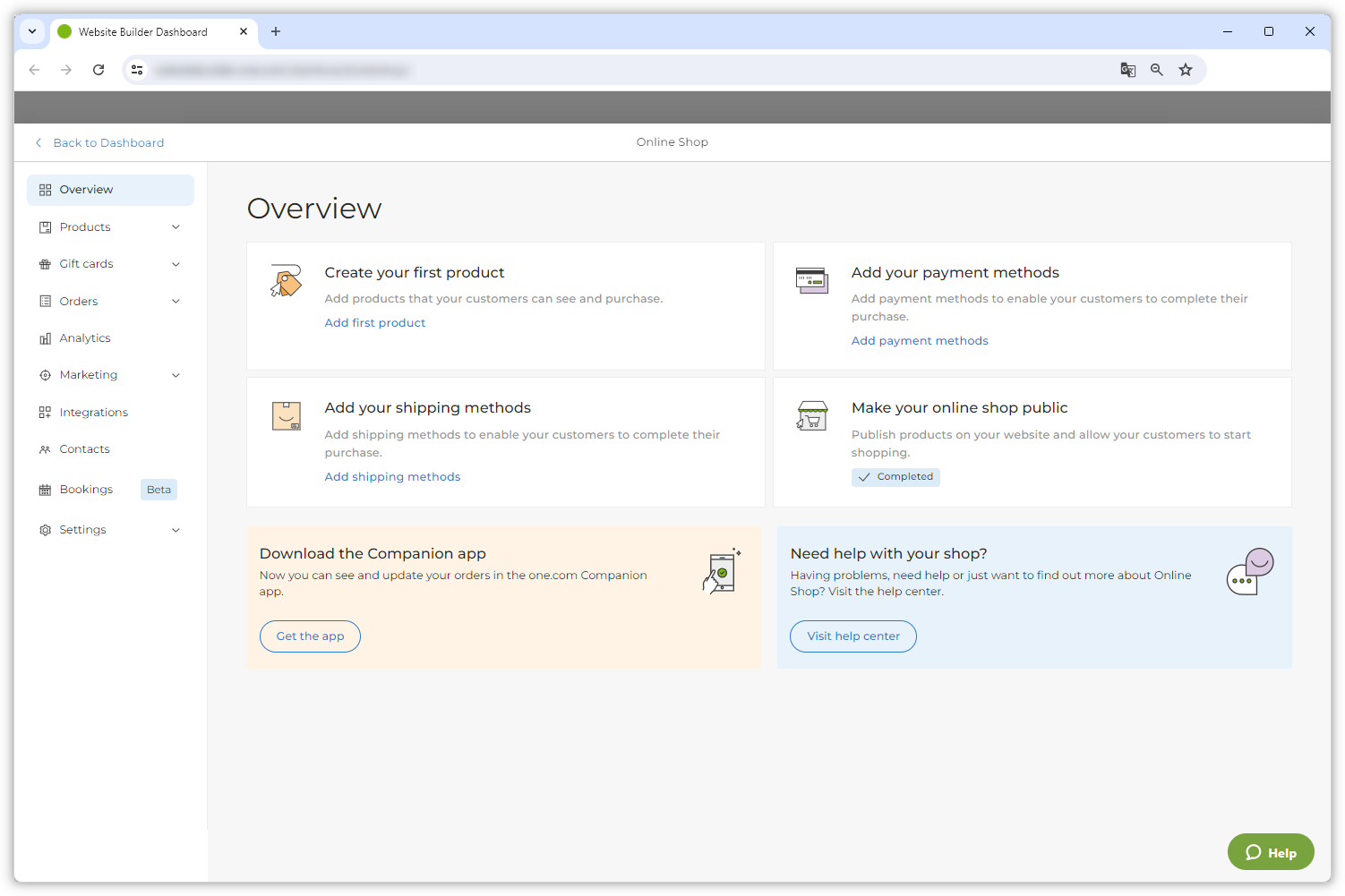Click the browser reload page icon

click(99, 70)
